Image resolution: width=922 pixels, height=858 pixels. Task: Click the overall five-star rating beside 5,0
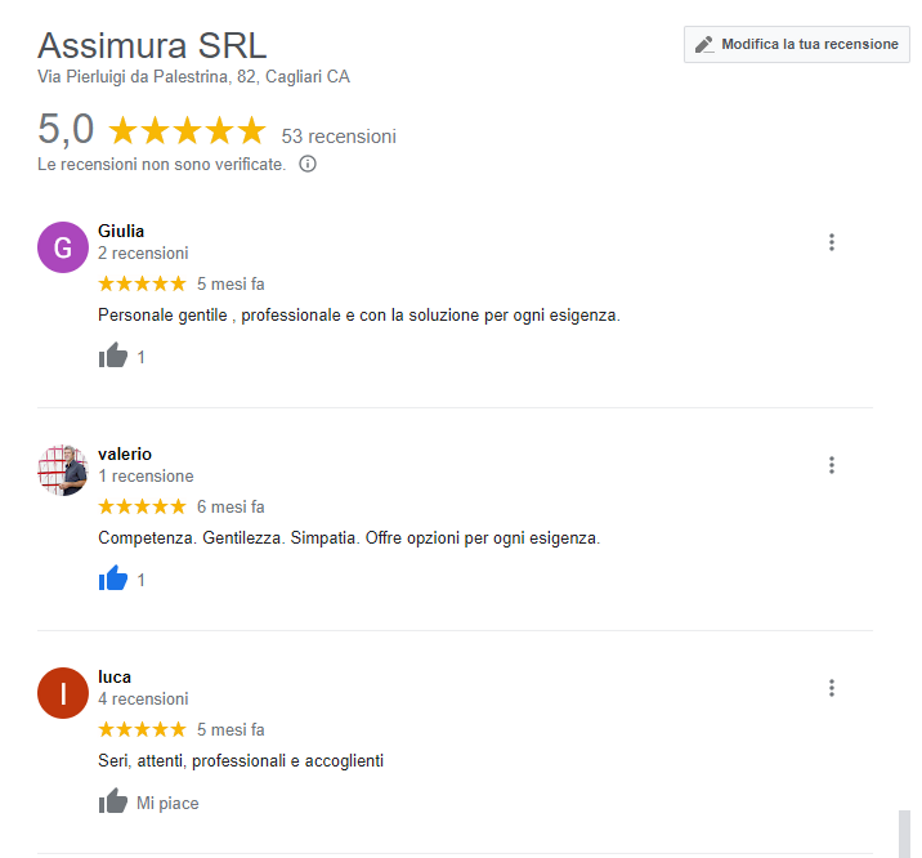(x=188, y=130)
